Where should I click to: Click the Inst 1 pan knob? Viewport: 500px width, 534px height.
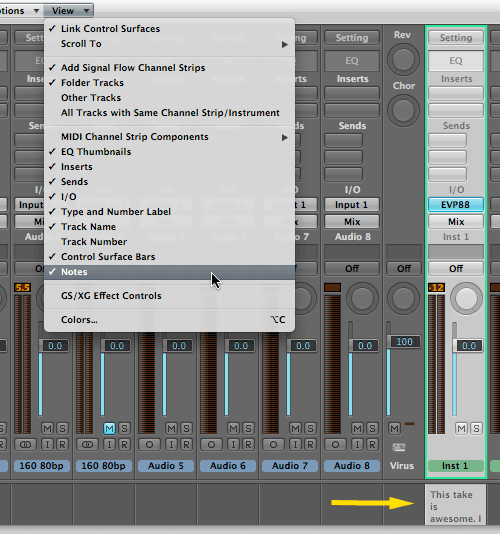click(x=466, y=298)
